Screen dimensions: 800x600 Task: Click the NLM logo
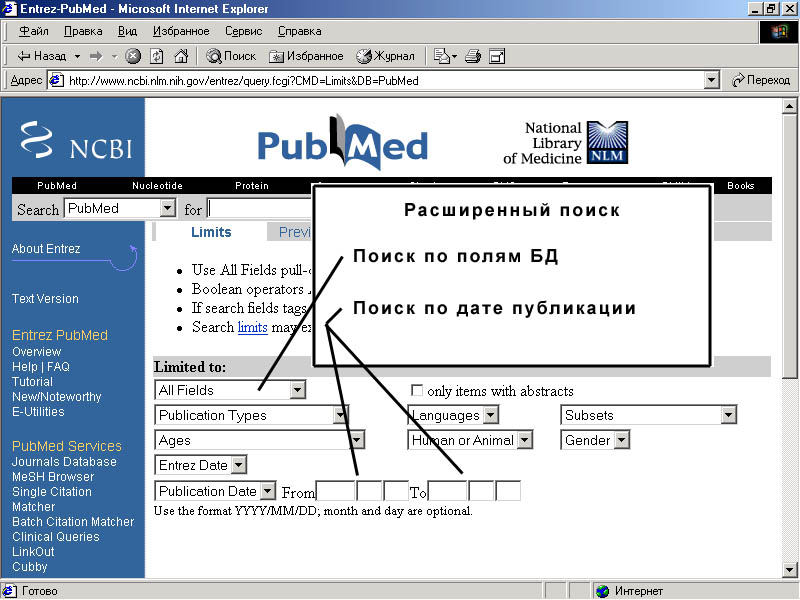click(607, 142)
